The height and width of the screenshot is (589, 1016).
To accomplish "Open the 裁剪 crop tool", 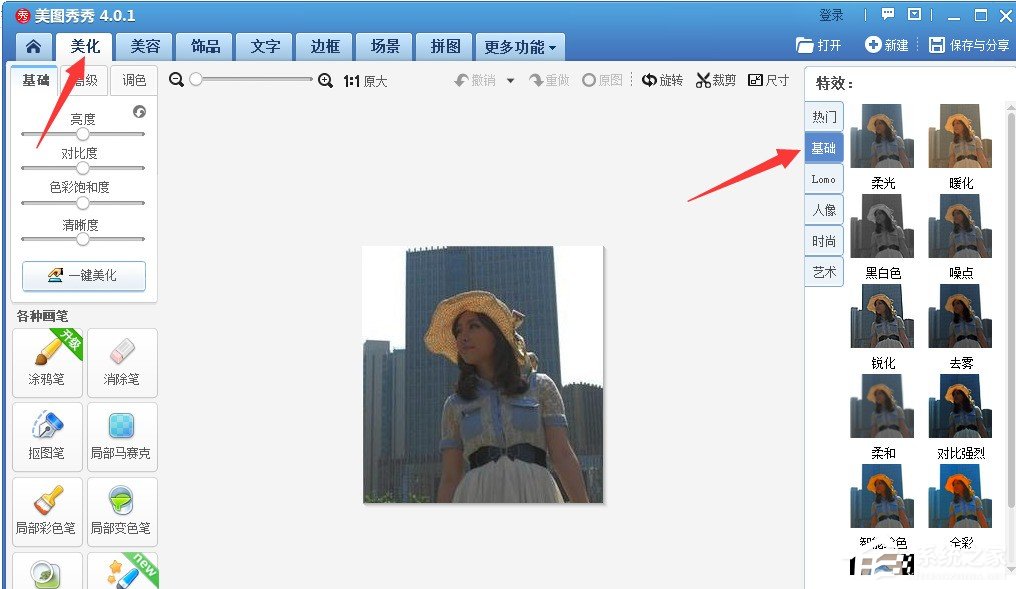I will click(716, 80).
